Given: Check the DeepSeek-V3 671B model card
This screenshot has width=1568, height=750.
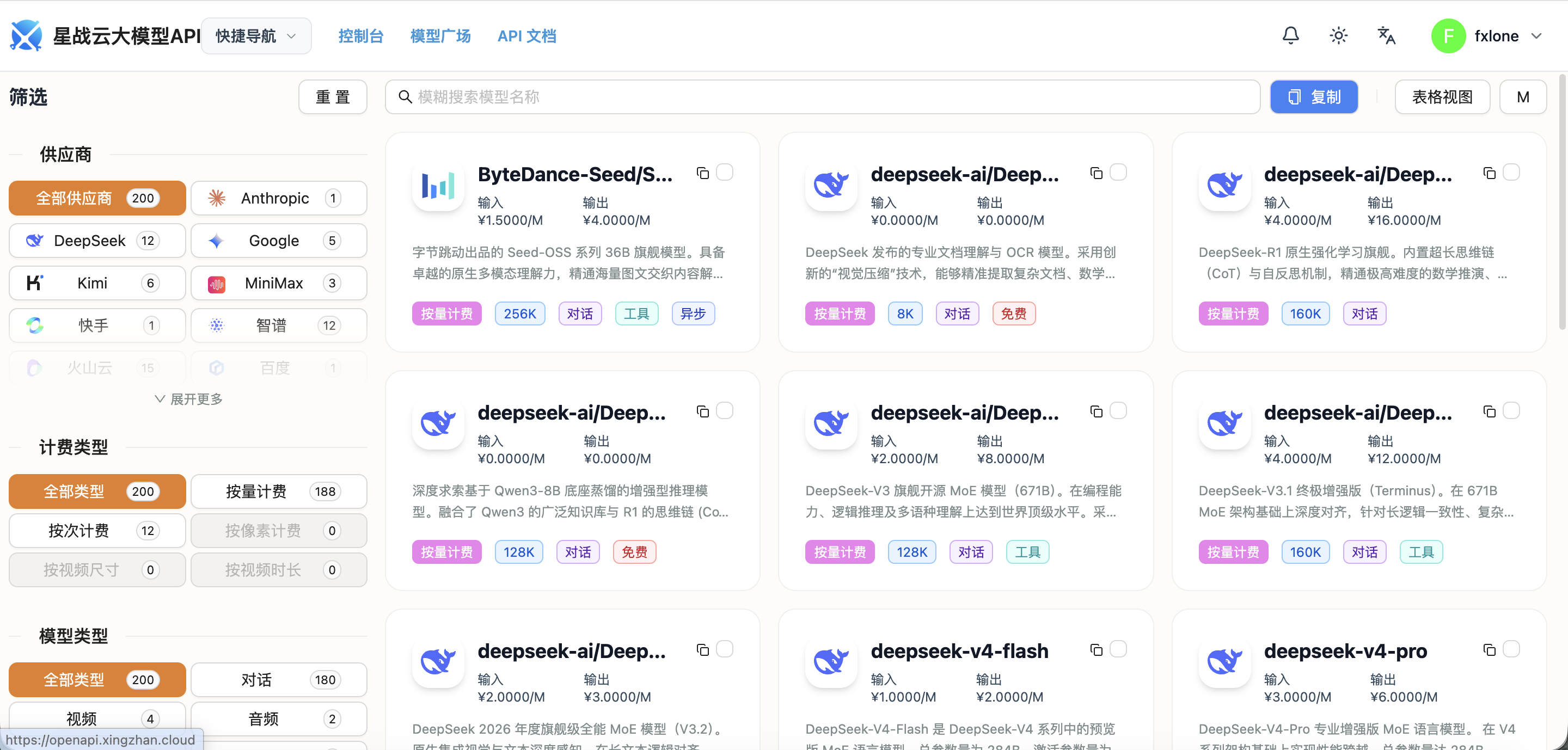Looking at the screenshot, I should pyautogui.click(x=1118, y=410).
